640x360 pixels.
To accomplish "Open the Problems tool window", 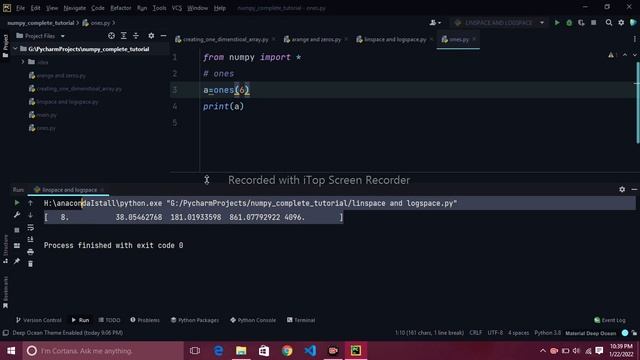I will coord(145,320).
